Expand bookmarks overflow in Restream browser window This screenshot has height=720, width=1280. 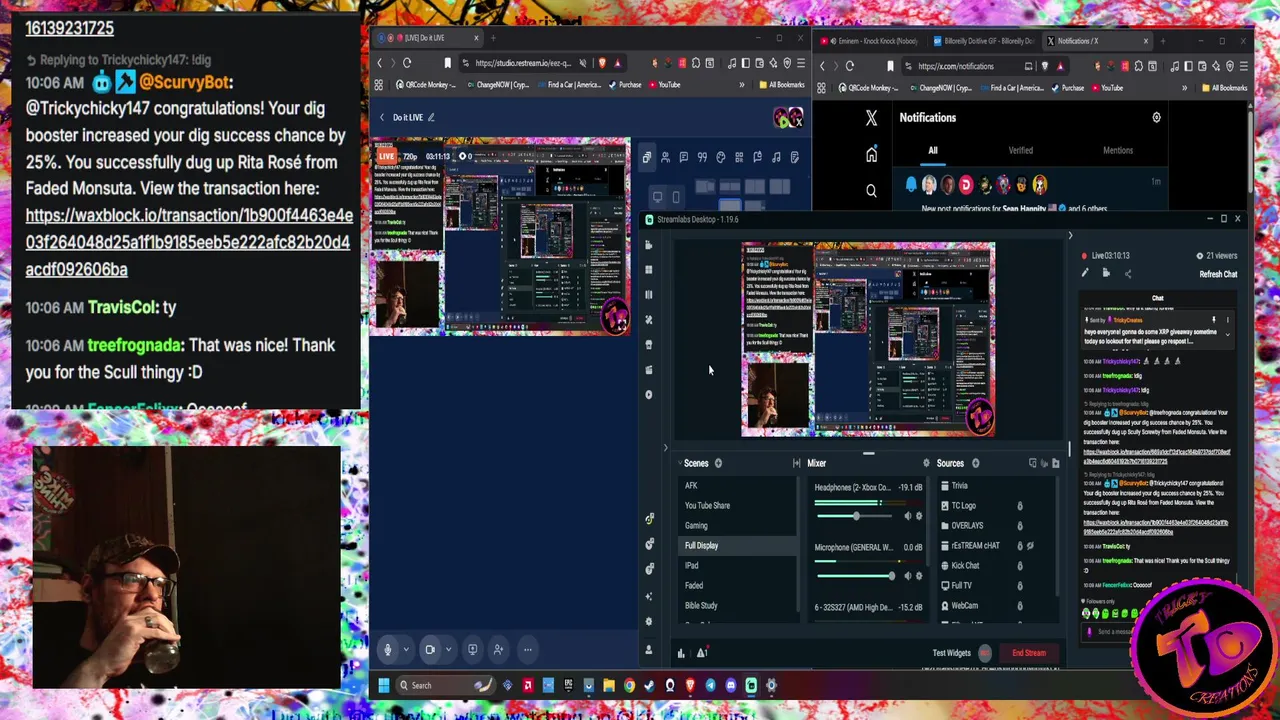tap(742, 85)
